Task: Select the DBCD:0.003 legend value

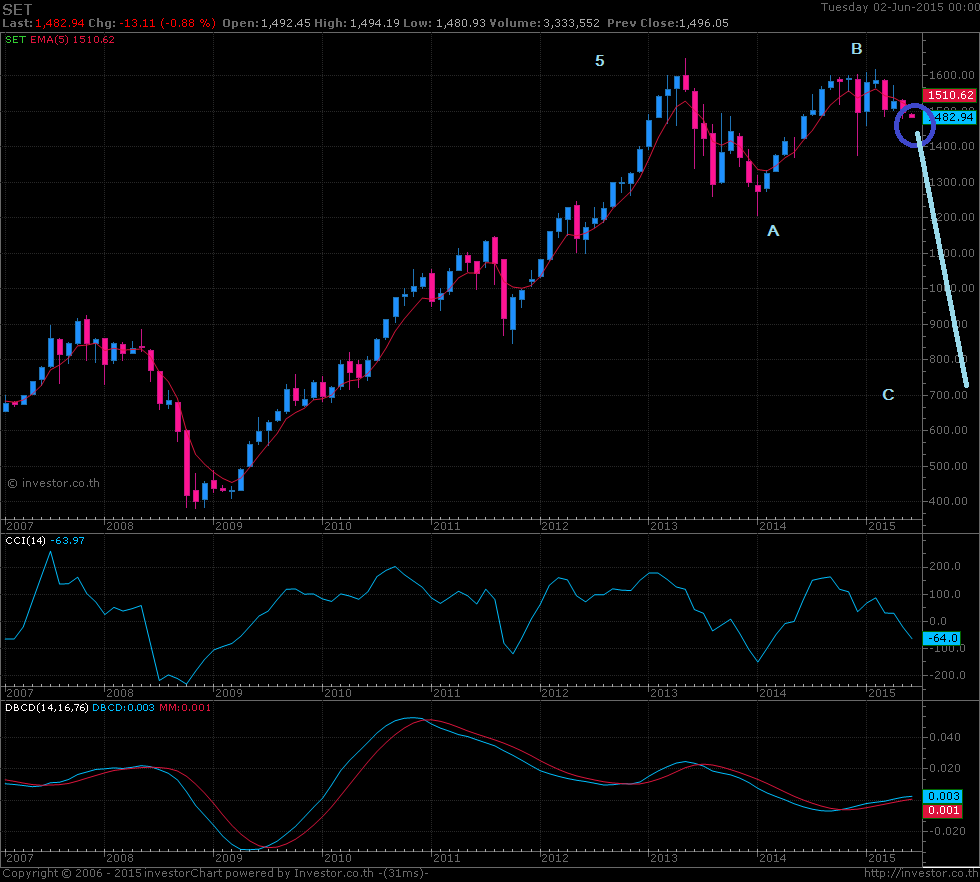Action: [123, 707]
